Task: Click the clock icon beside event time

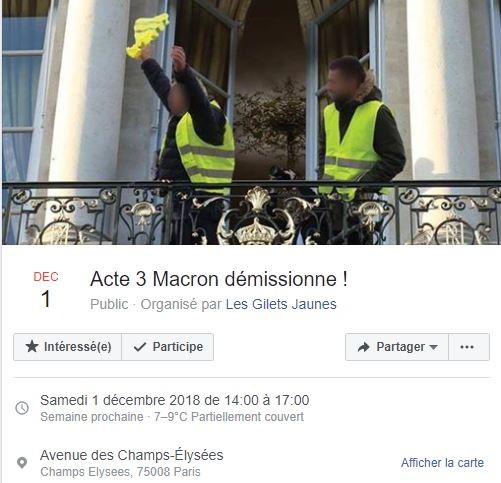Action: [22, 408]
